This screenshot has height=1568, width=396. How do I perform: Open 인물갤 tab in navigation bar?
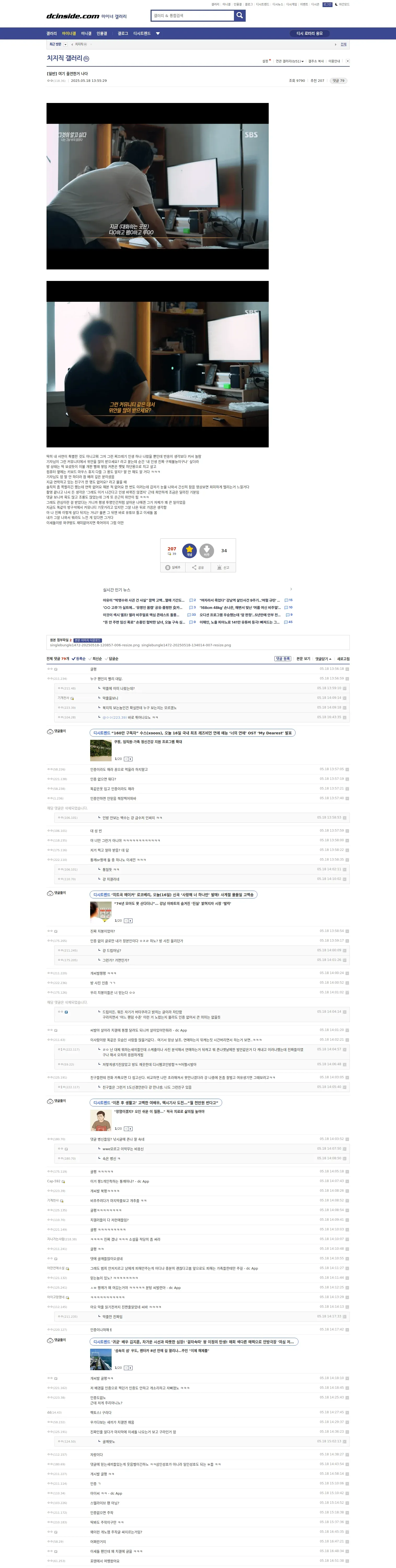[102, 33]
